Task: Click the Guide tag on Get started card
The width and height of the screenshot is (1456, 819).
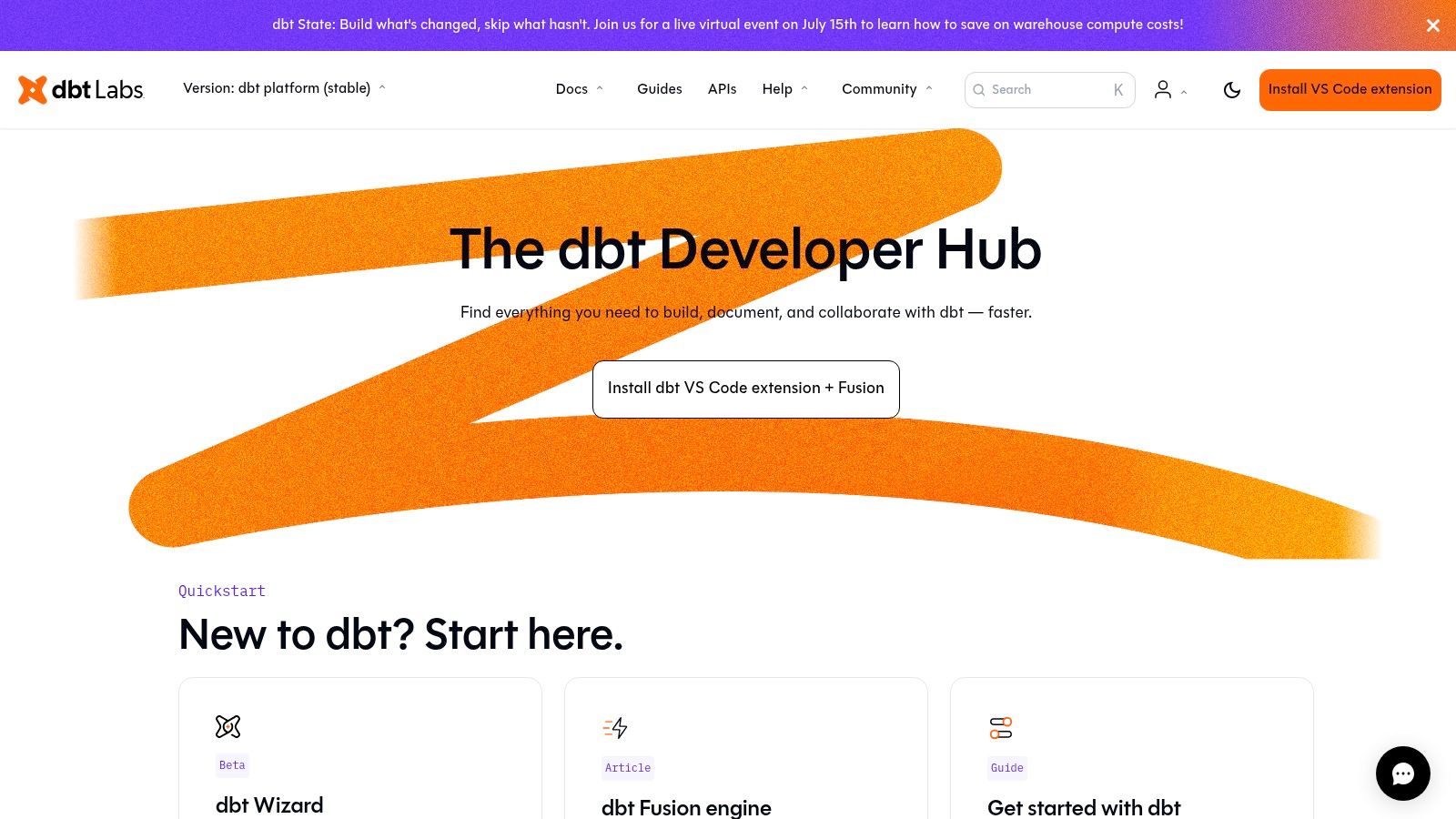Action: pos(1007,768)
